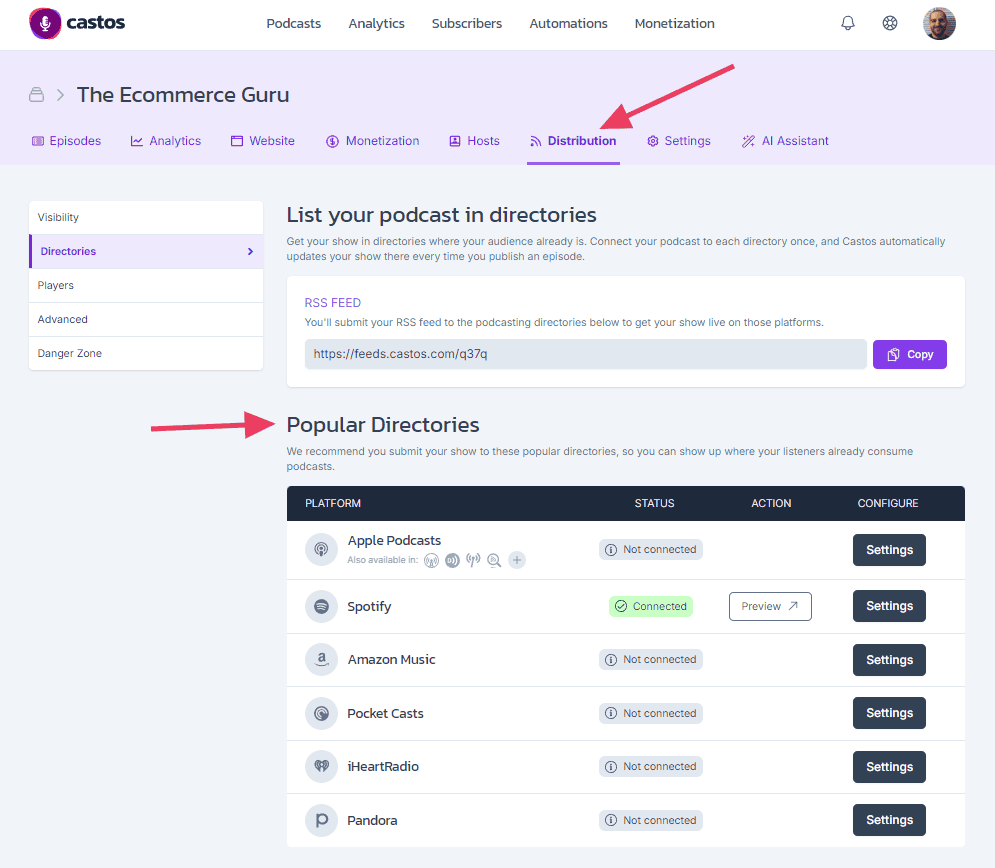Click the iHeartRadio name
Image resolution: width=995 pixels, height=868 pixels.
coord(383,767)
